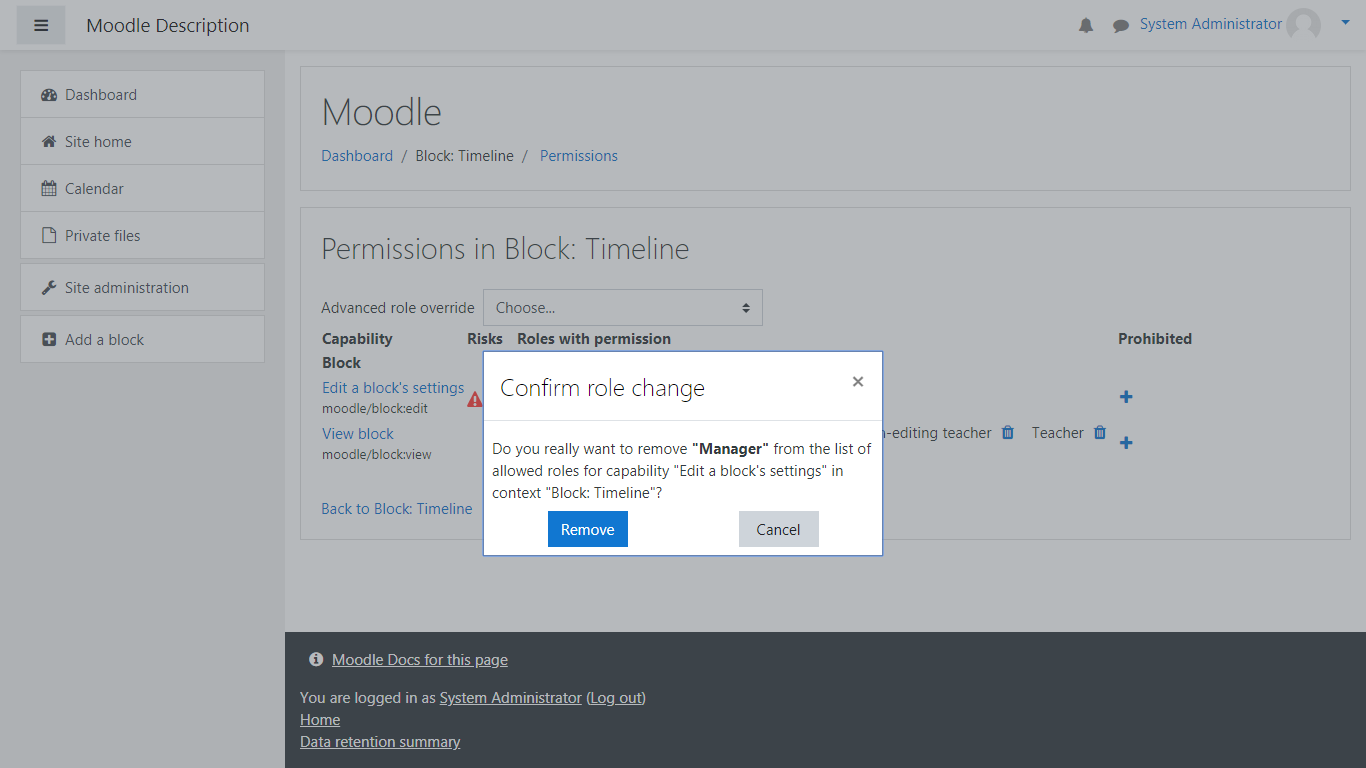Open the notifications bell icon

pos(1086,26)
